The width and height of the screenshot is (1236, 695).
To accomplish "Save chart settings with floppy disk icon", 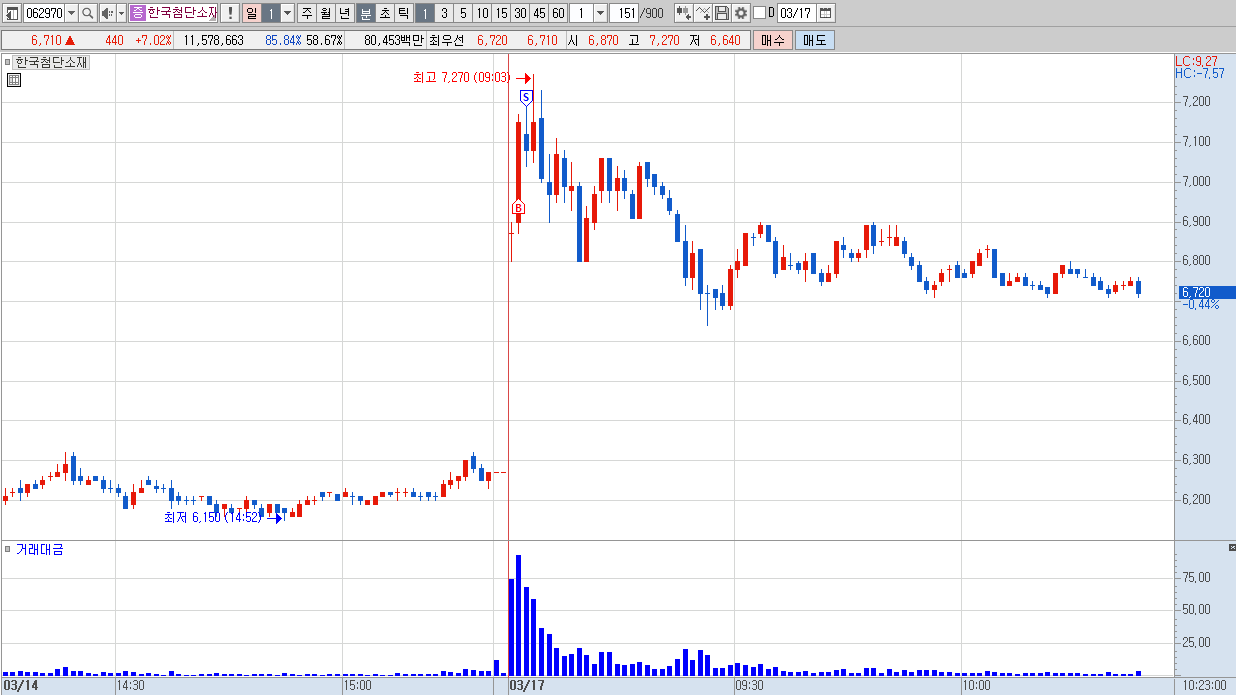I will (722, 13).
